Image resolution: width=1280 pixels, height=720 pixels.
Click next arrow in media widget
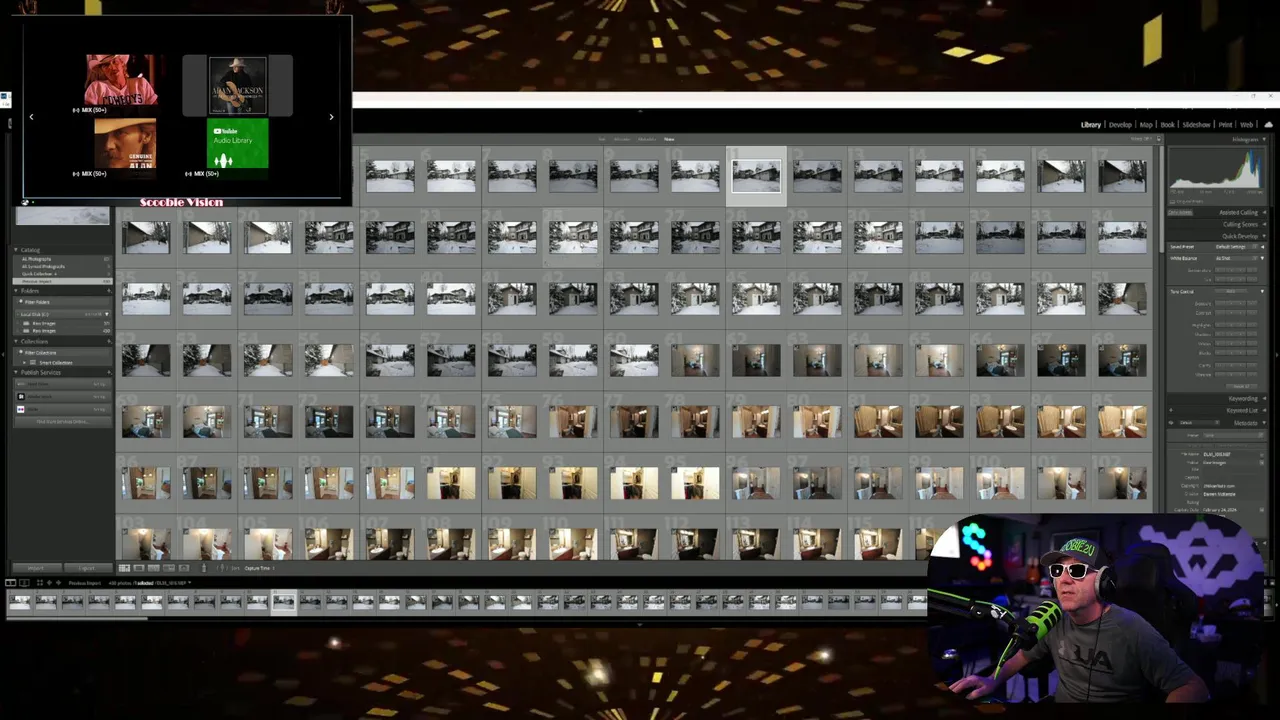tap(331, 117)
